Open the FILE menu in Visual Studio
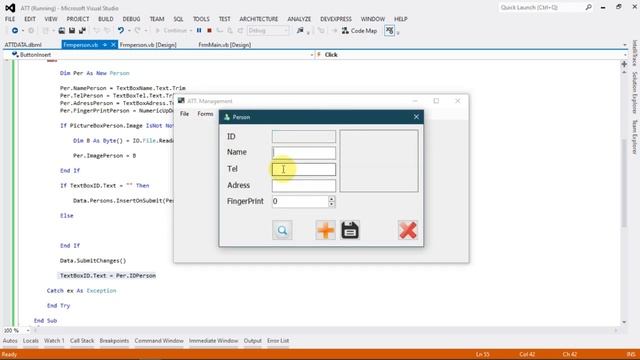 (x=10, y=19)
